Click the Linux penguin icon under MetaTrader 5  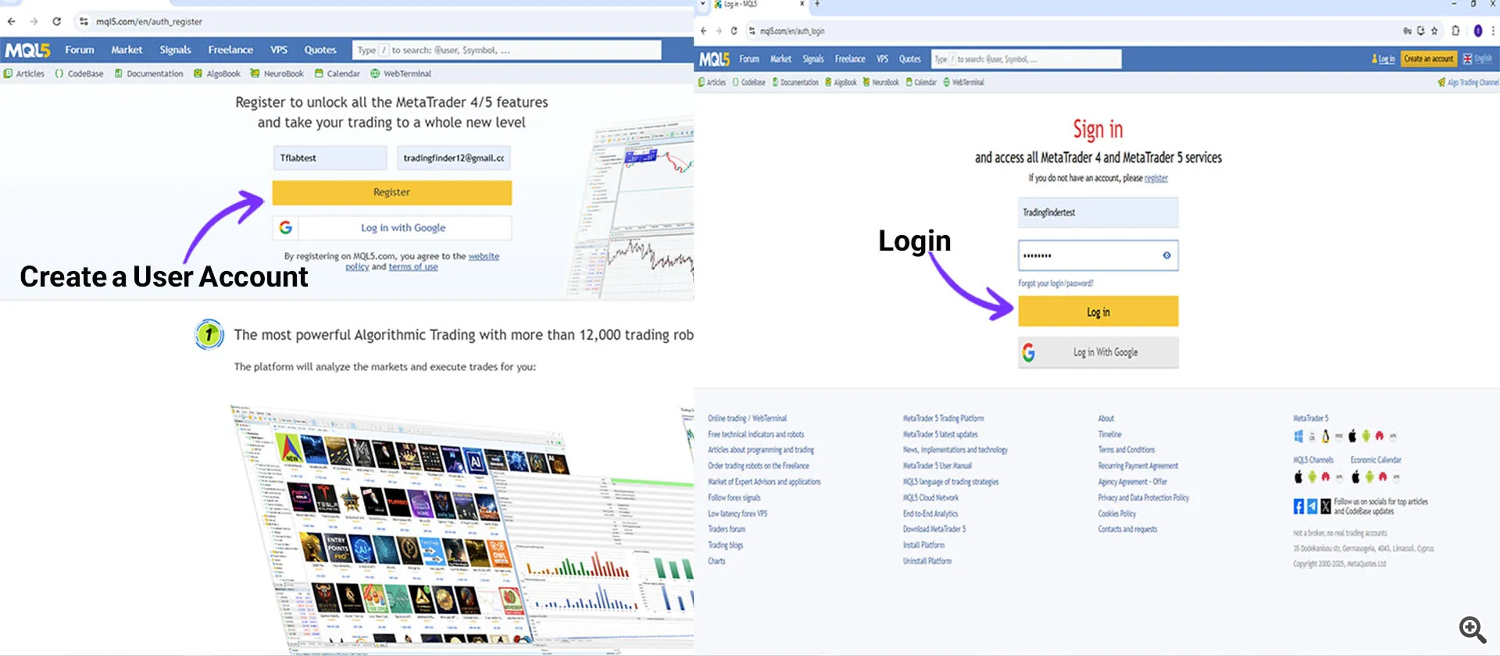pos(1326,436)
